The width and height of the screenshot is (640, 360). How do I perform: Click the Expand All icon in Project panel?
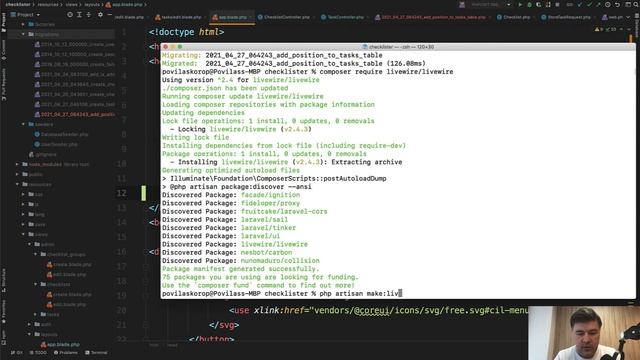pyautogui.click(x=79, y=14)
